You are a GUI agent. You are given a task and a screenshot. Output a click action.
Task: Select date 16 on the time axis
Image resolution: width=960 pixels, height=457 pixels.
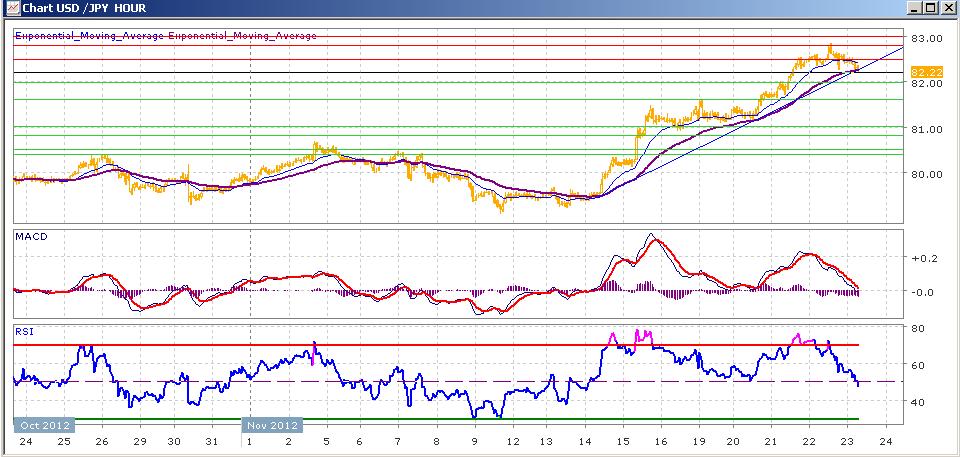[x=661, y=441]
